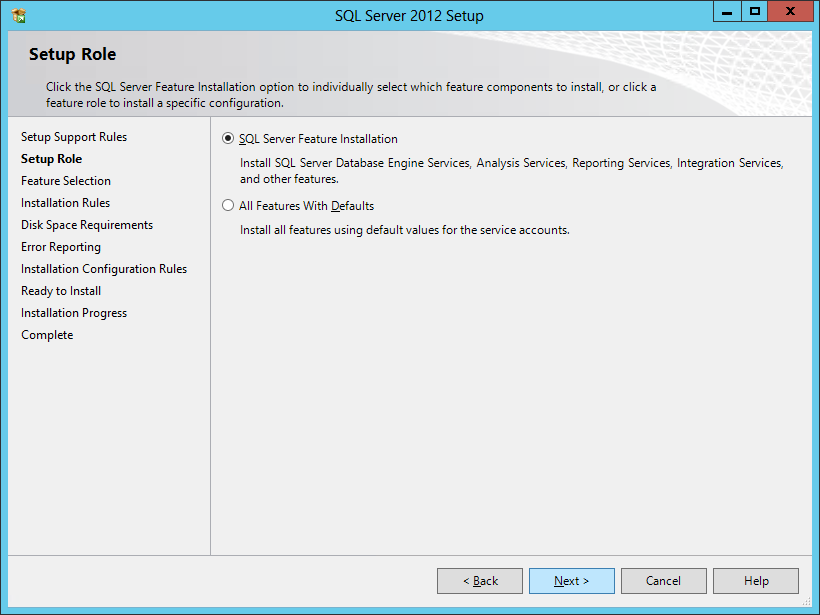Open Installation Configuration Rules page
This screenshot has height=615, width=820.
[104, 268]
